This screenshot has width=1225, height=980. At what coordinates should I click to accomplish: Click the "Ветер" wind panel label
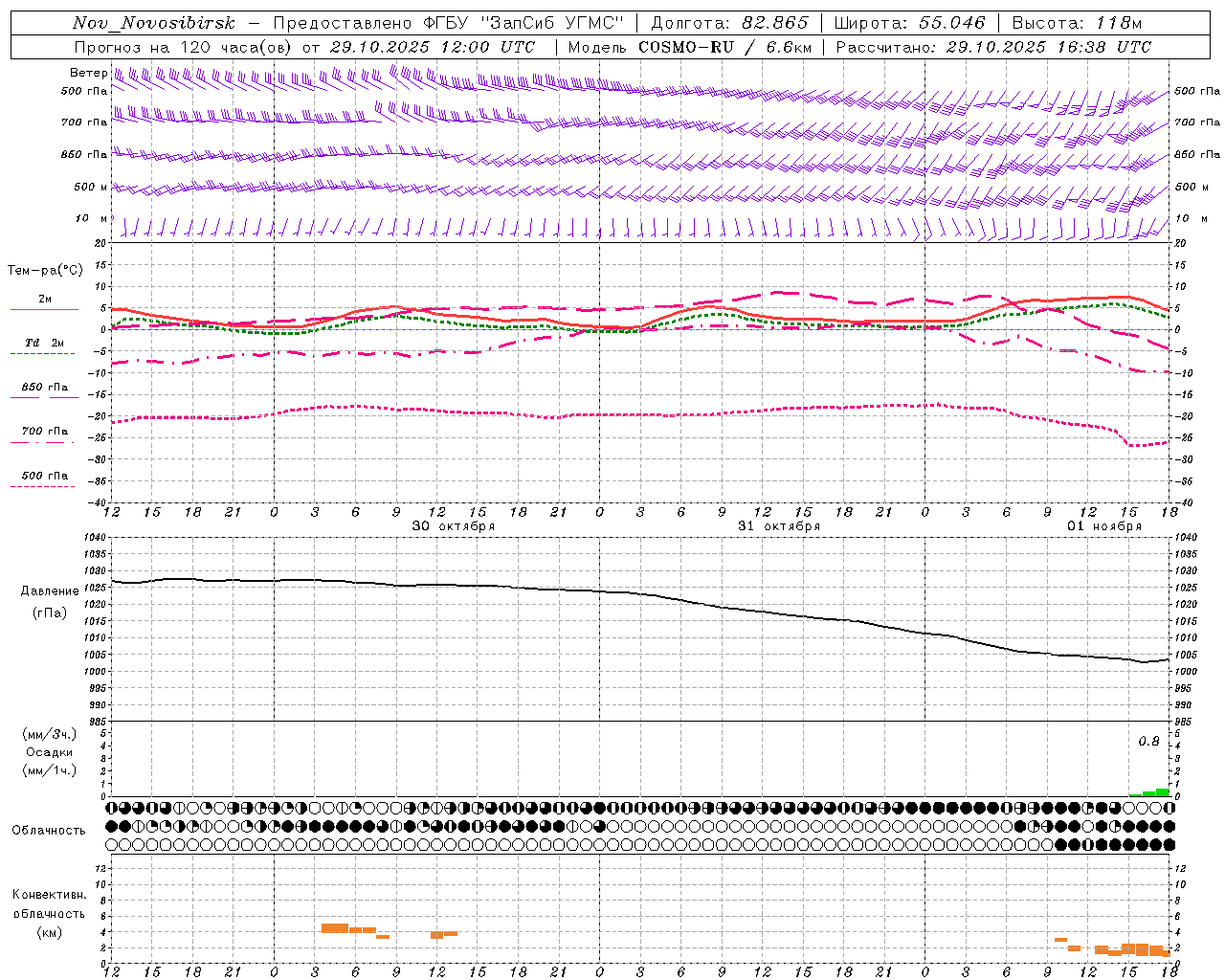(88, 73)
